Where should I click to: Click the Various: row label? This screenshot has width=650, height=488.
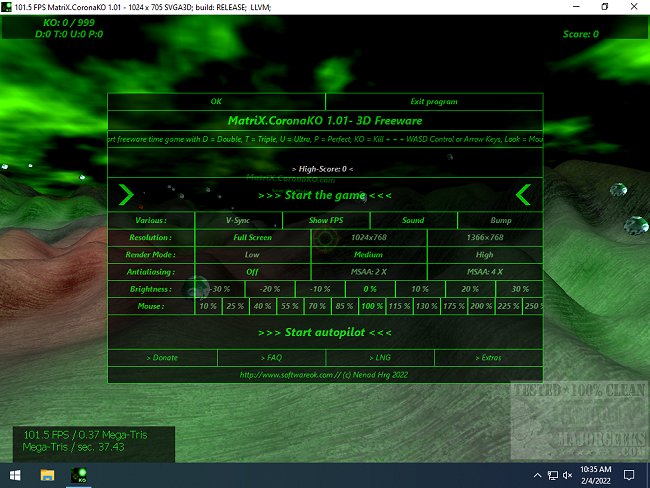coord(151,220)
